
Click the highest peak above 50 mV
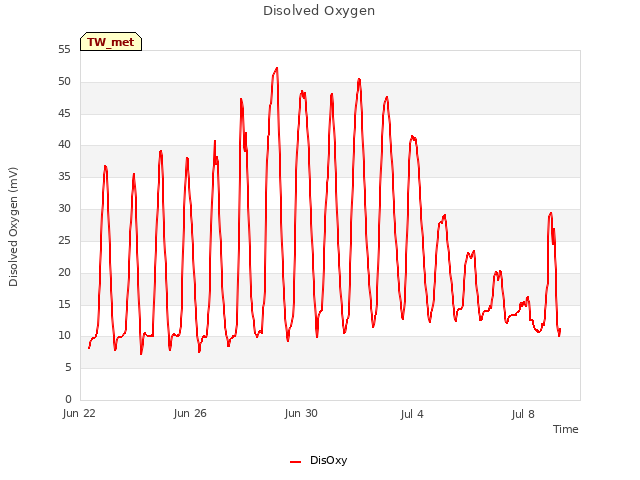click(x=277, y=69)
